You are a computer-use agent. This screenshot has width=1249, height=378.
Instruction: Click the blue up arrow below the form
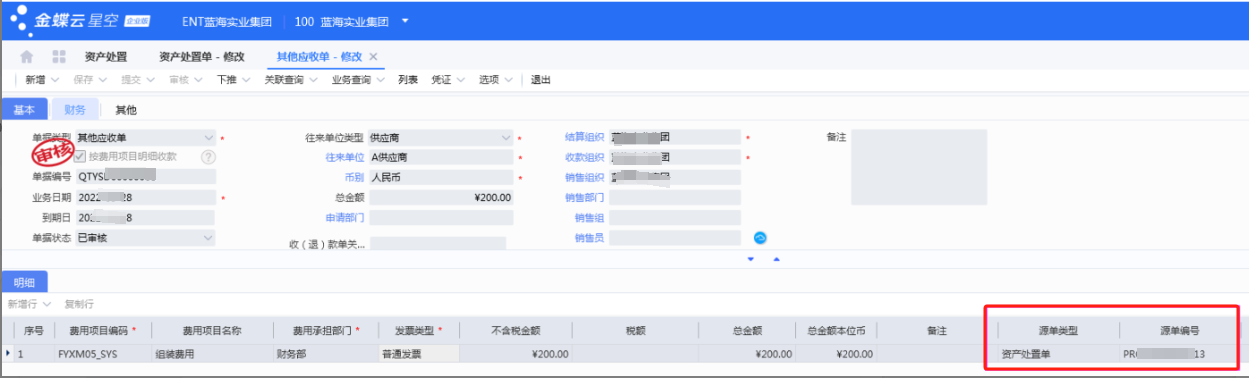776,259
